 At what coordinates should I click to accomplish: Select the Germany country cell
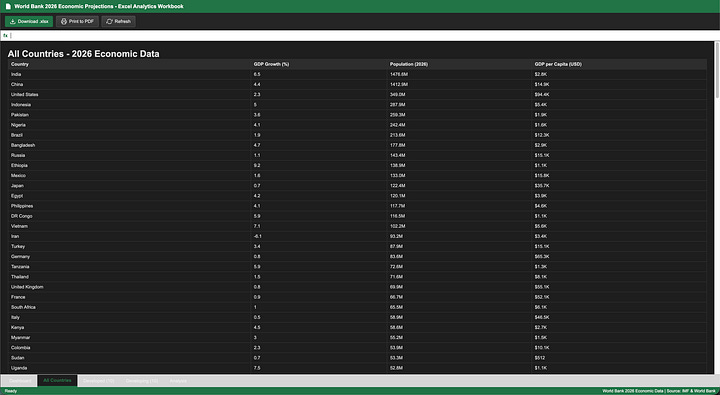click(129, 256)
